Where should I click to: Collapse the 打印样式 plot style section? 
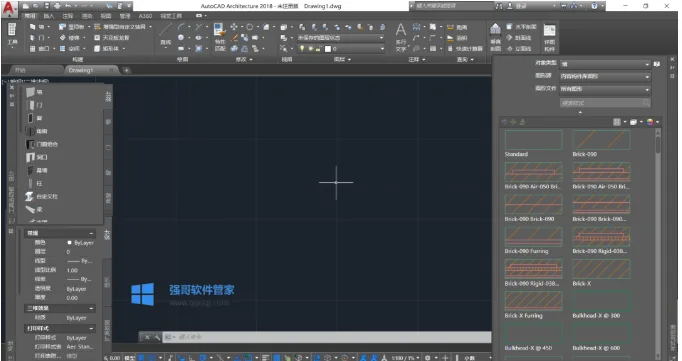click(x=91, y=328)
